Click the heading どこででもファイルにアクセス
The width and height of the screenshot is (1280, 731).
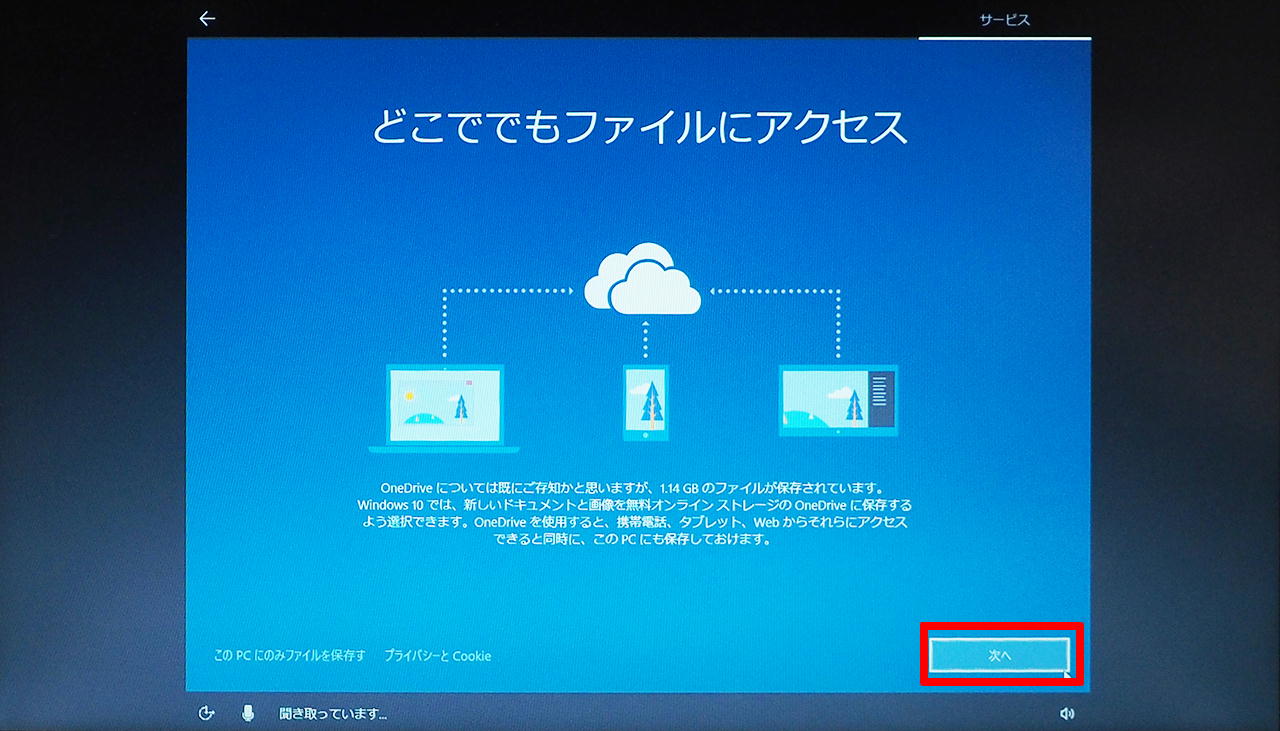(639, 128)
